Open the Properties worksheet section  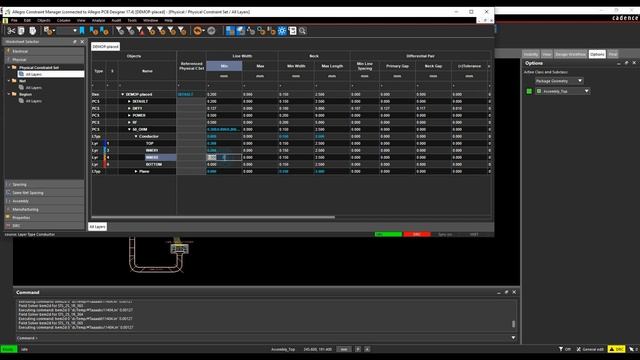[44, 218]
